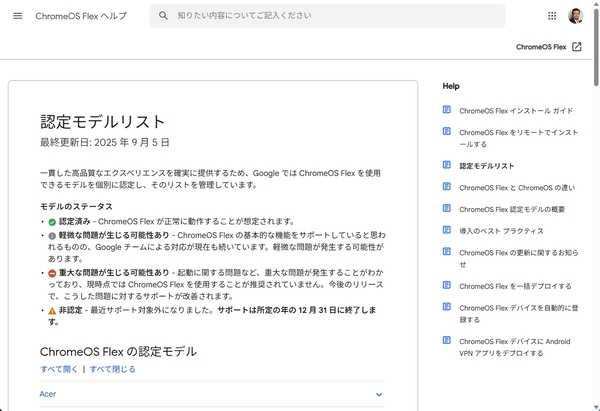The height and width of the screenshot is (411, 600).
Task: Click the Help sidebar heading
Action: [x=451, y=86]
